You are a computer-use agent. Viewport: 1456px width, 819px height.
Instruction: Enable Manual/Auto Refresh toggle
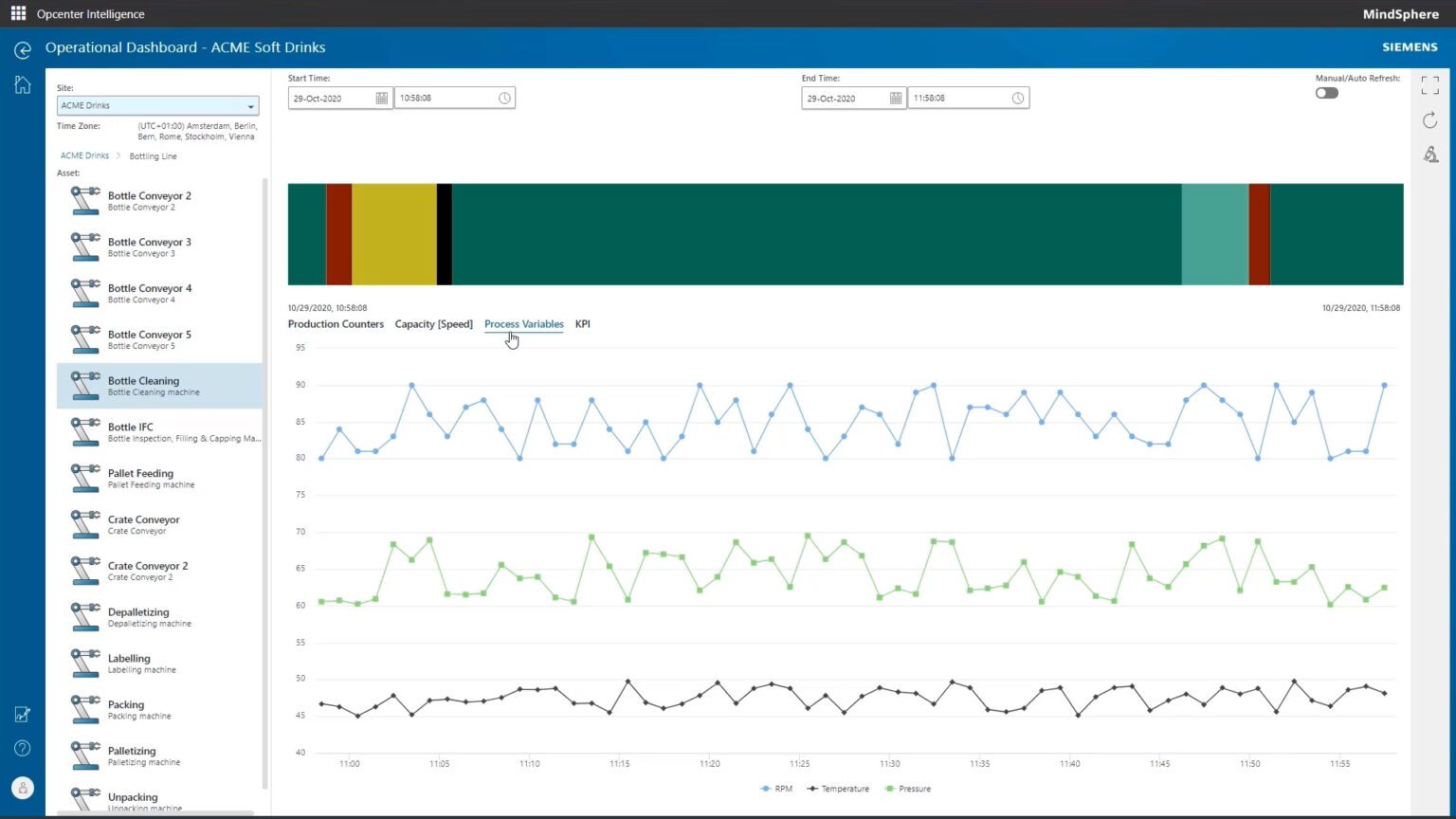pos(1326,93)
